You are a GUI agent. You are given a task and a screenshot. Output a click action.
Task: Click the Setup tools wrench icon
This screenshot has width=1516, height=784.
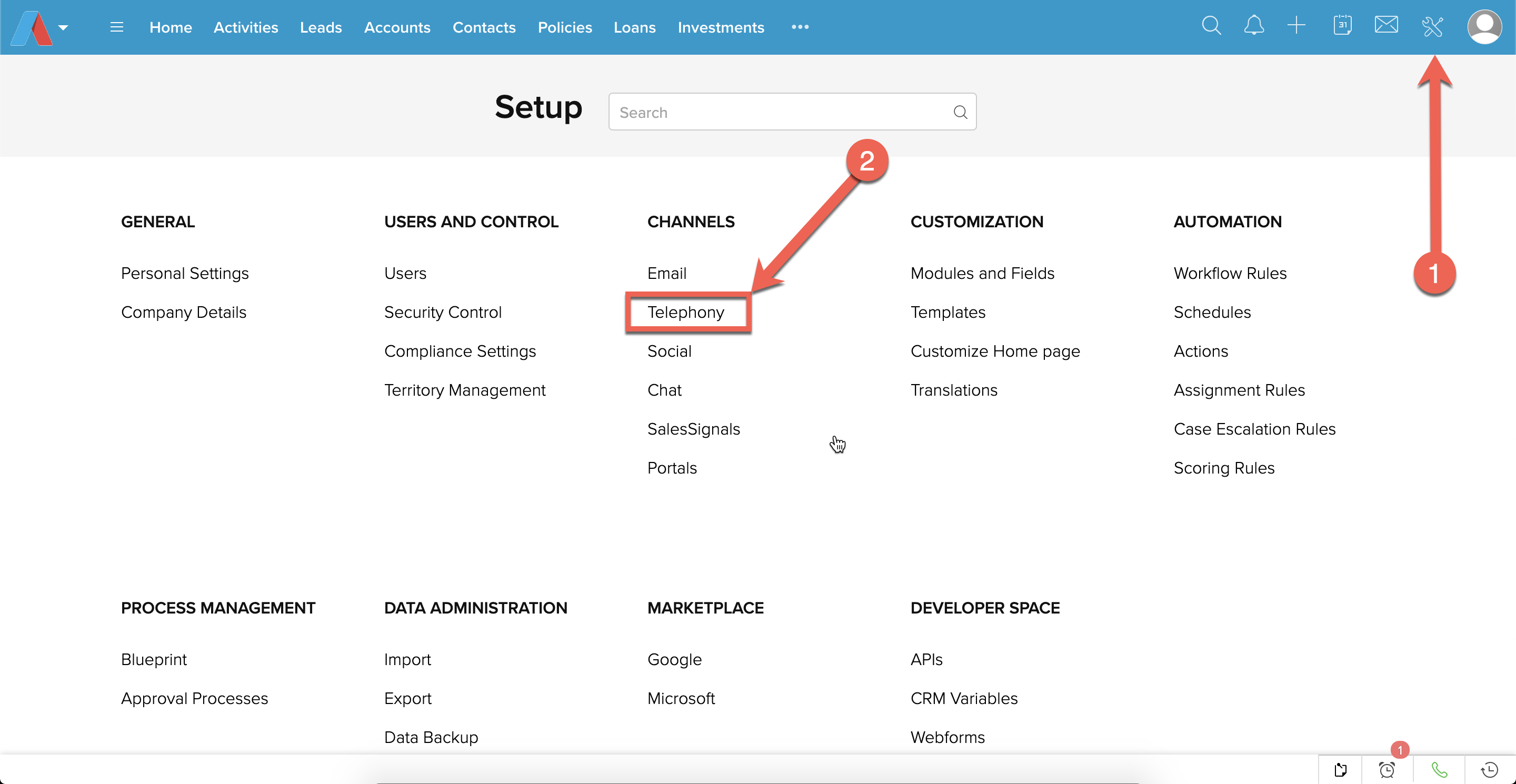[1432, 27]
